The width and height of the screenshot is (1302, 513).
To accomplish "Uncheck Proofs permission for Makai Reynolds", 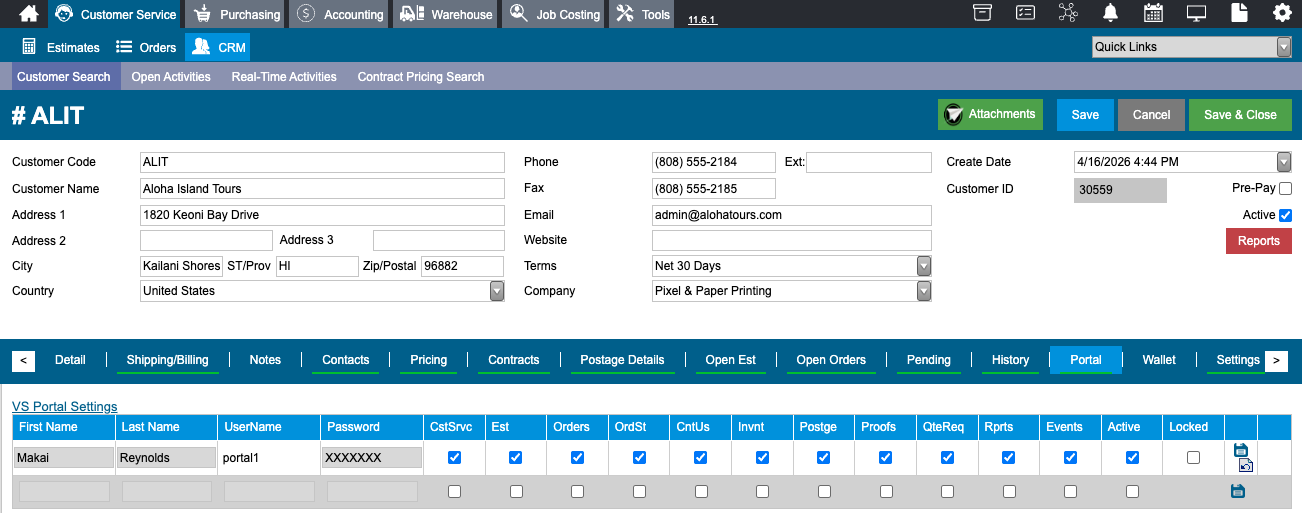I will click(x=885, y=457).
